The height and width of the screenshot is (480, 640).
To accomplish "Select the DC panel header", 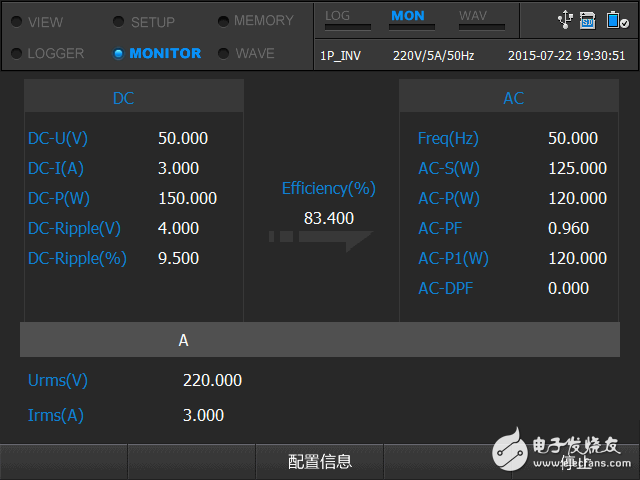I will [123, 98].
